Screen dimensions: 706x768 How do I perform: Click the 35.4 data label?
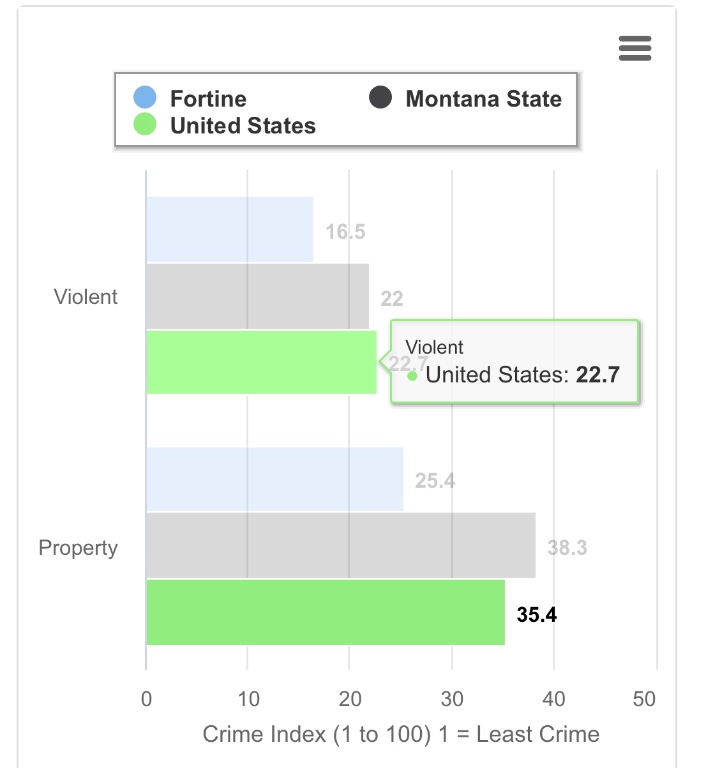click(536, 614)
